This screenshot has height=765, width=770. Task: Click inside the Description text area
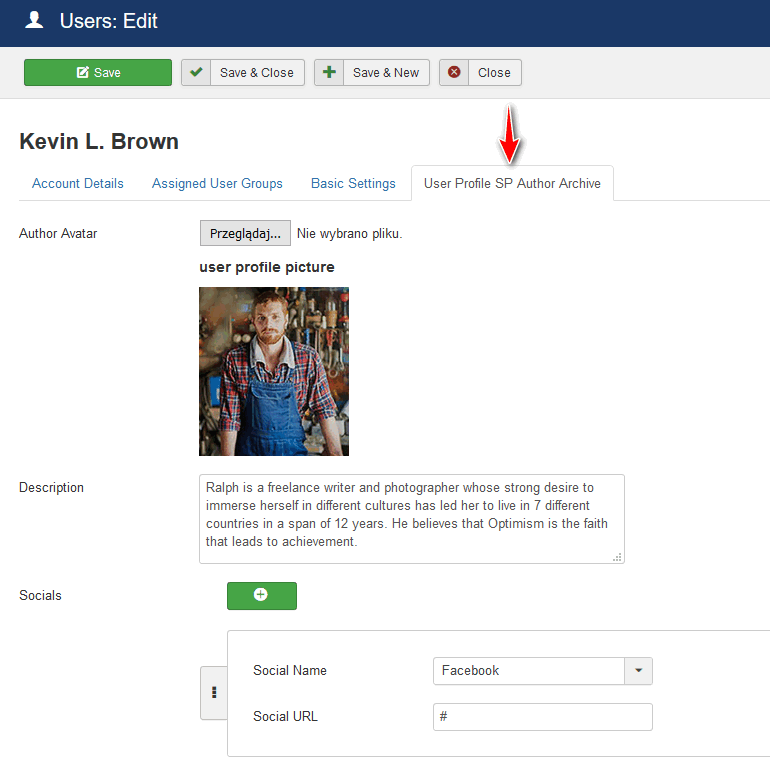pos(411,517)
